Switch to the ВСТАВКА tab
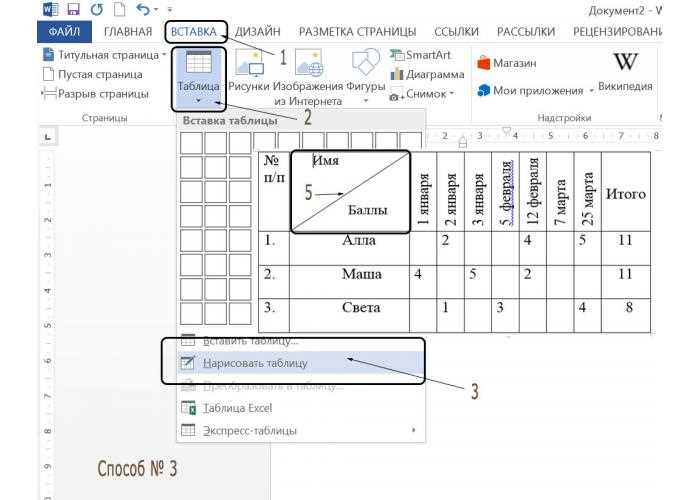The width and height of the screenshot is (700, 500). pos(194,32)
